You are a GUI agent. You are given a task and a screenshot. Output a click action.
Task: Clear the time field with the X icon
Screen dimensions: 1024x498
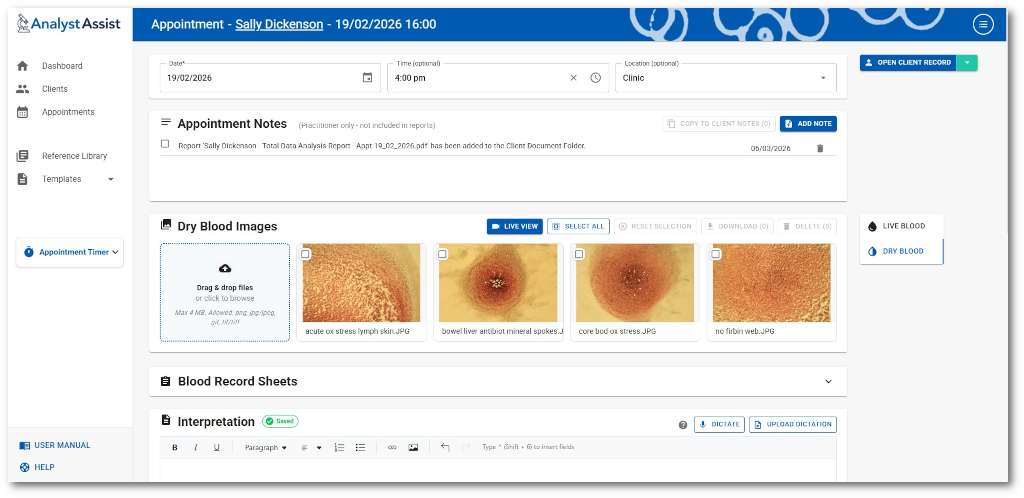(x=573, y=78)
